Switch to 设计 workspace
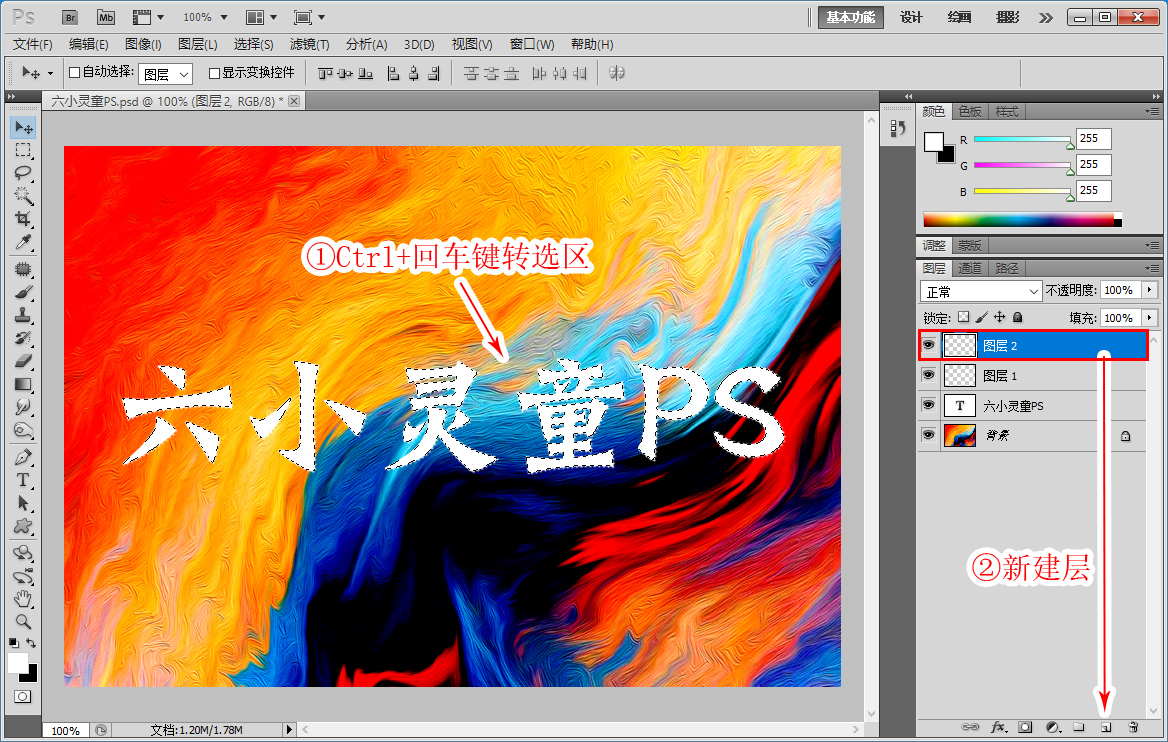The image size is (1168, 742). pos(911,17)
